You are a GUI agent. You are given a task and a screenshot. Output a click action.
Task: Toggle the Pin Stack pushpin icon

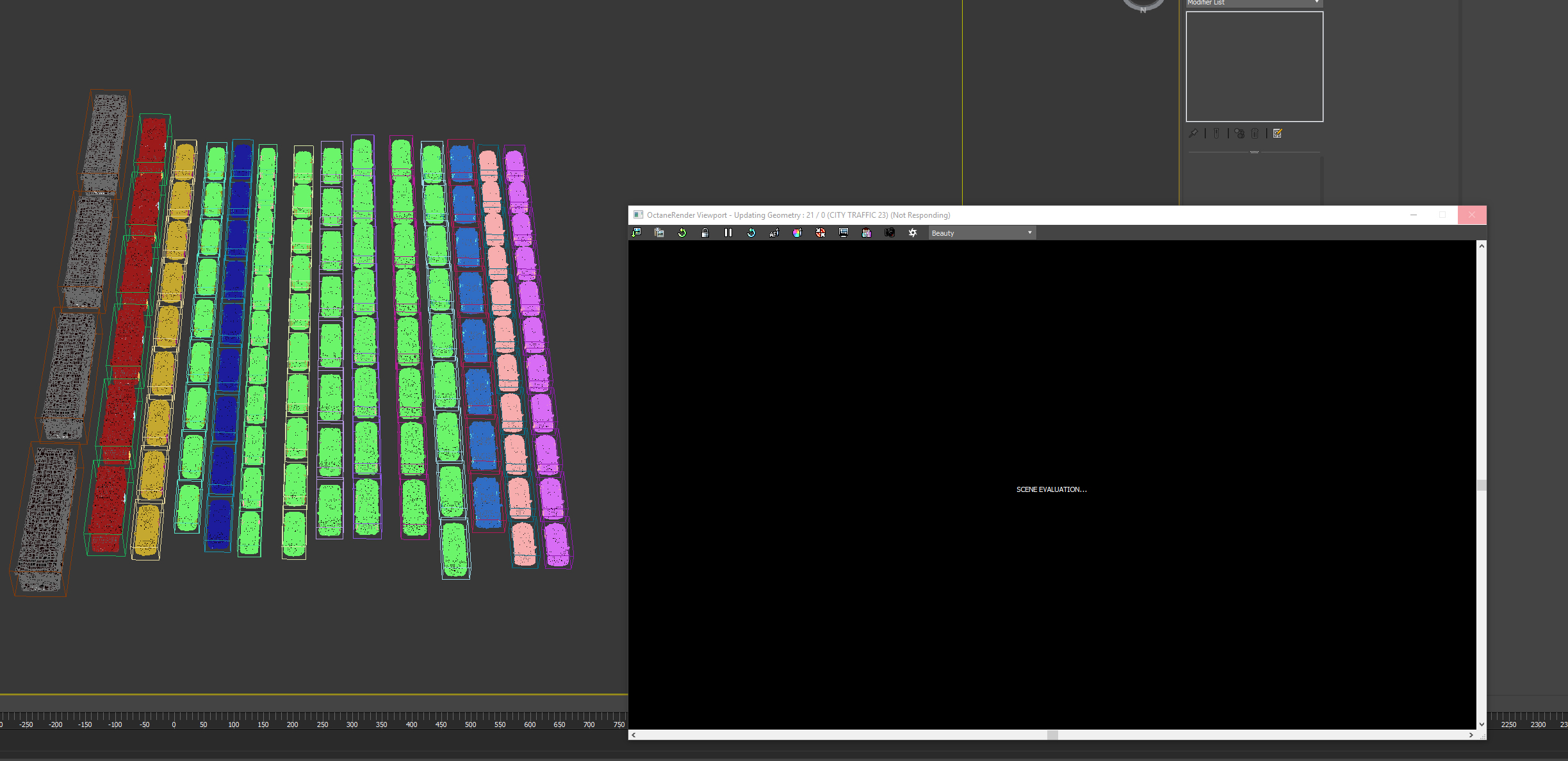click(x=1193, y=133)
